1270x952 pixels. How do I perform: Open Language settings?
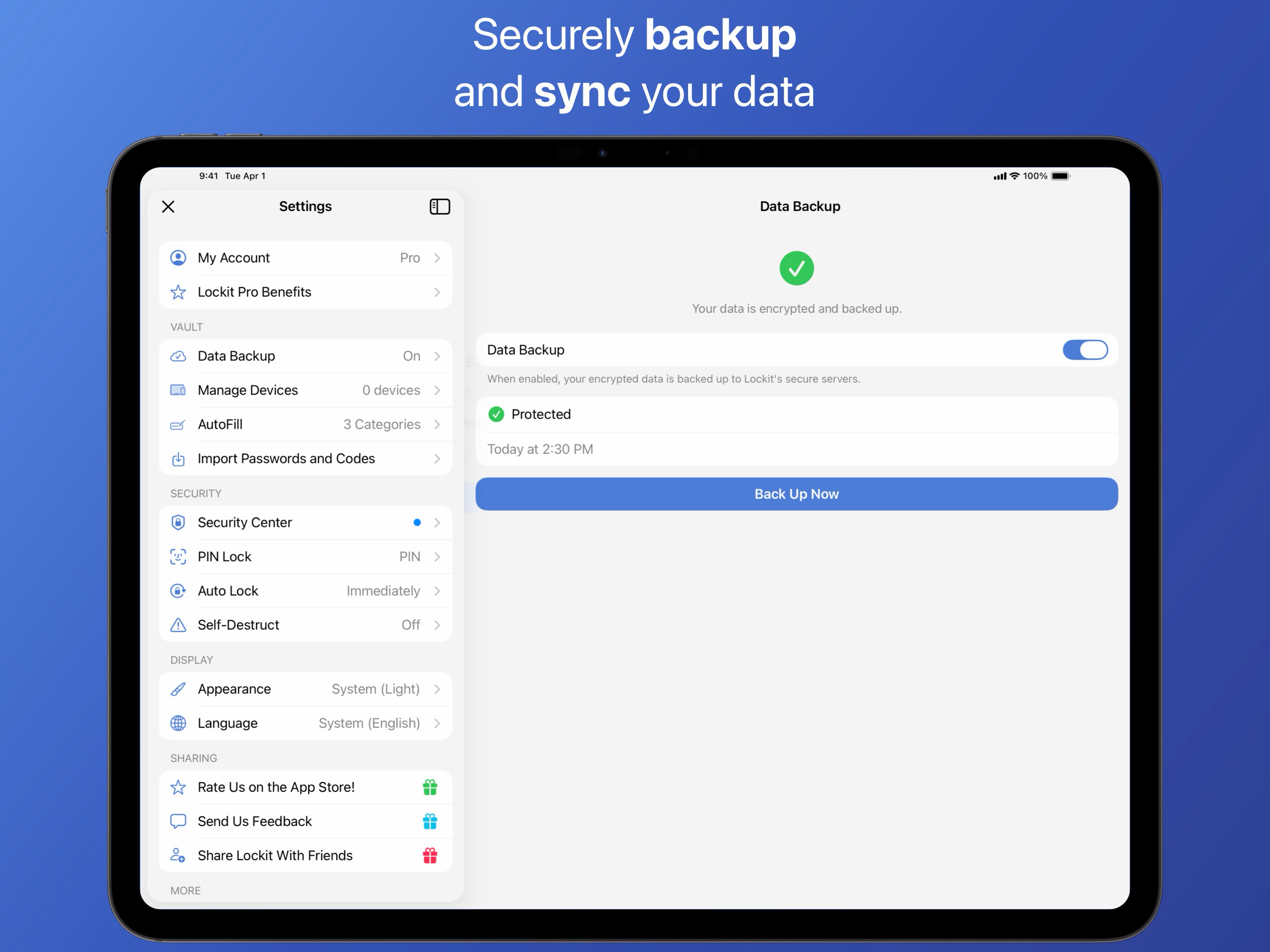click(x=306, y=723)
